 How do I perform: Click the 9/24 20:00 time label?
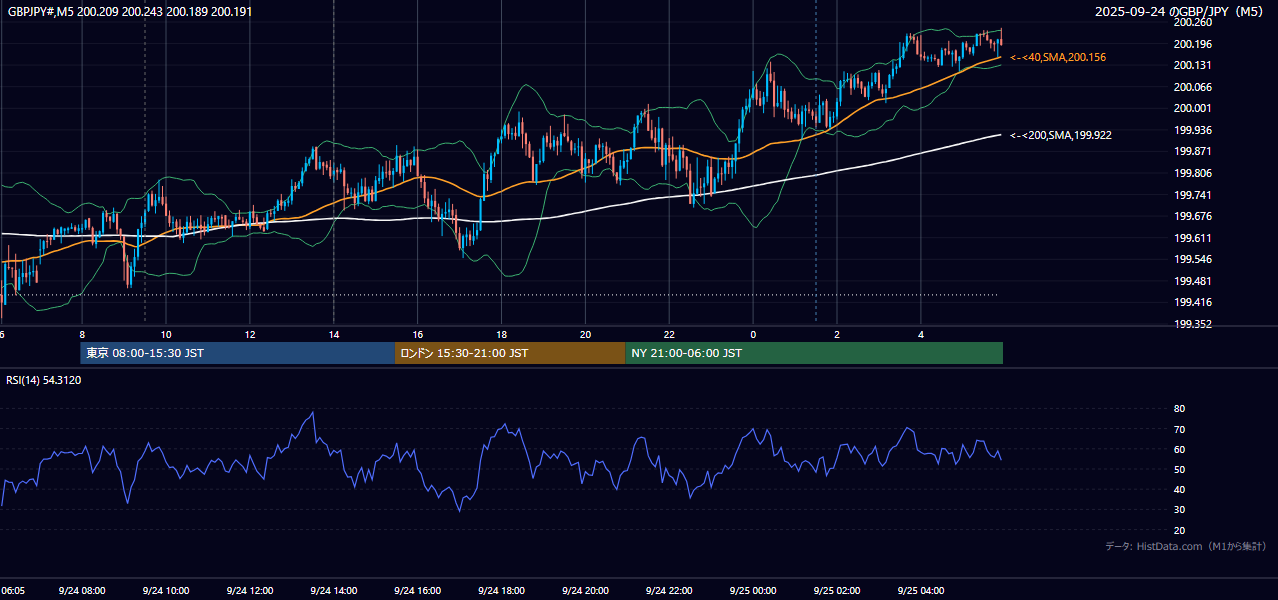[584, 590]
